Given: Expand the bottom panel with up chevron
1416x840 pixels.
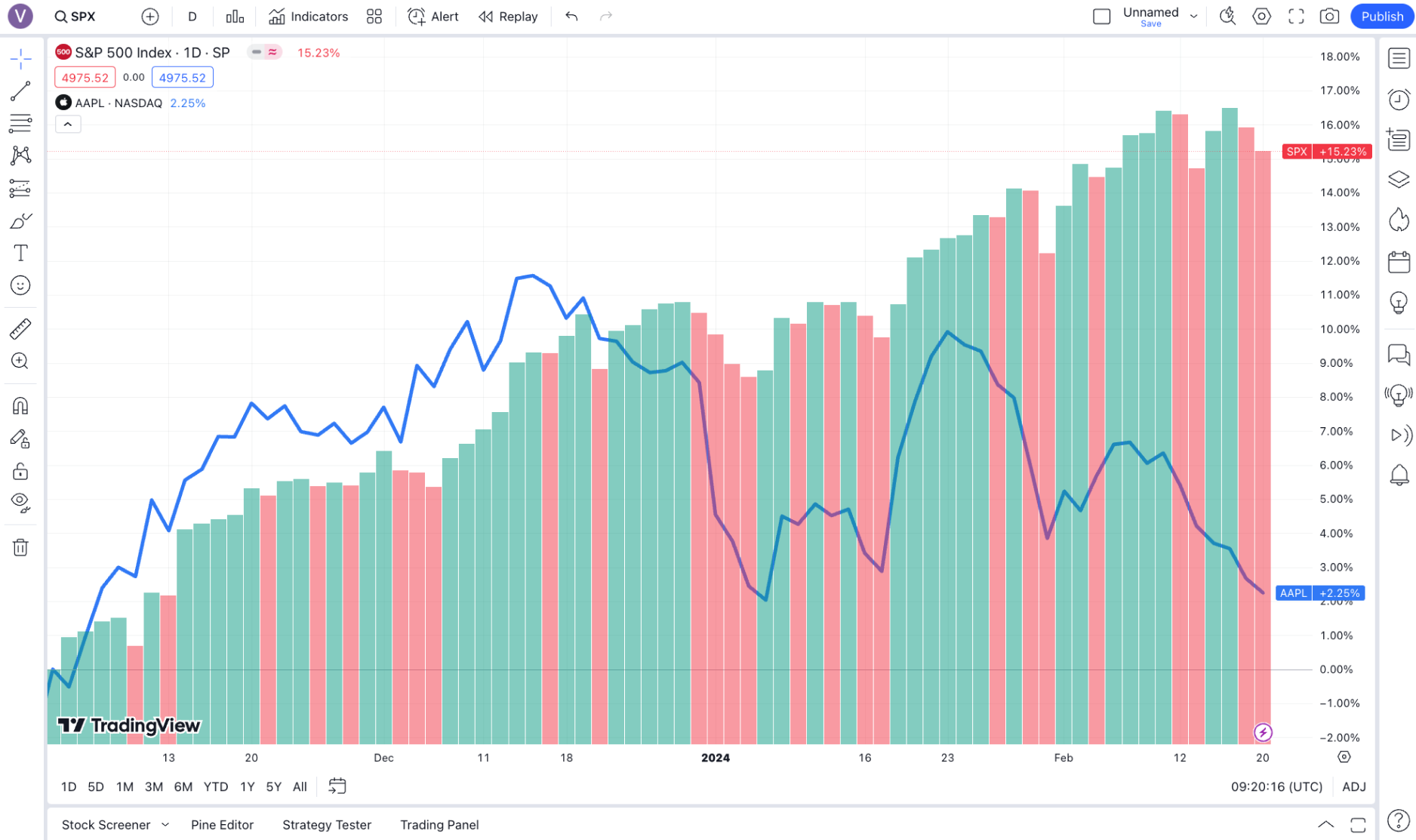Looking at the screenshot, I should click(1325, 824).
